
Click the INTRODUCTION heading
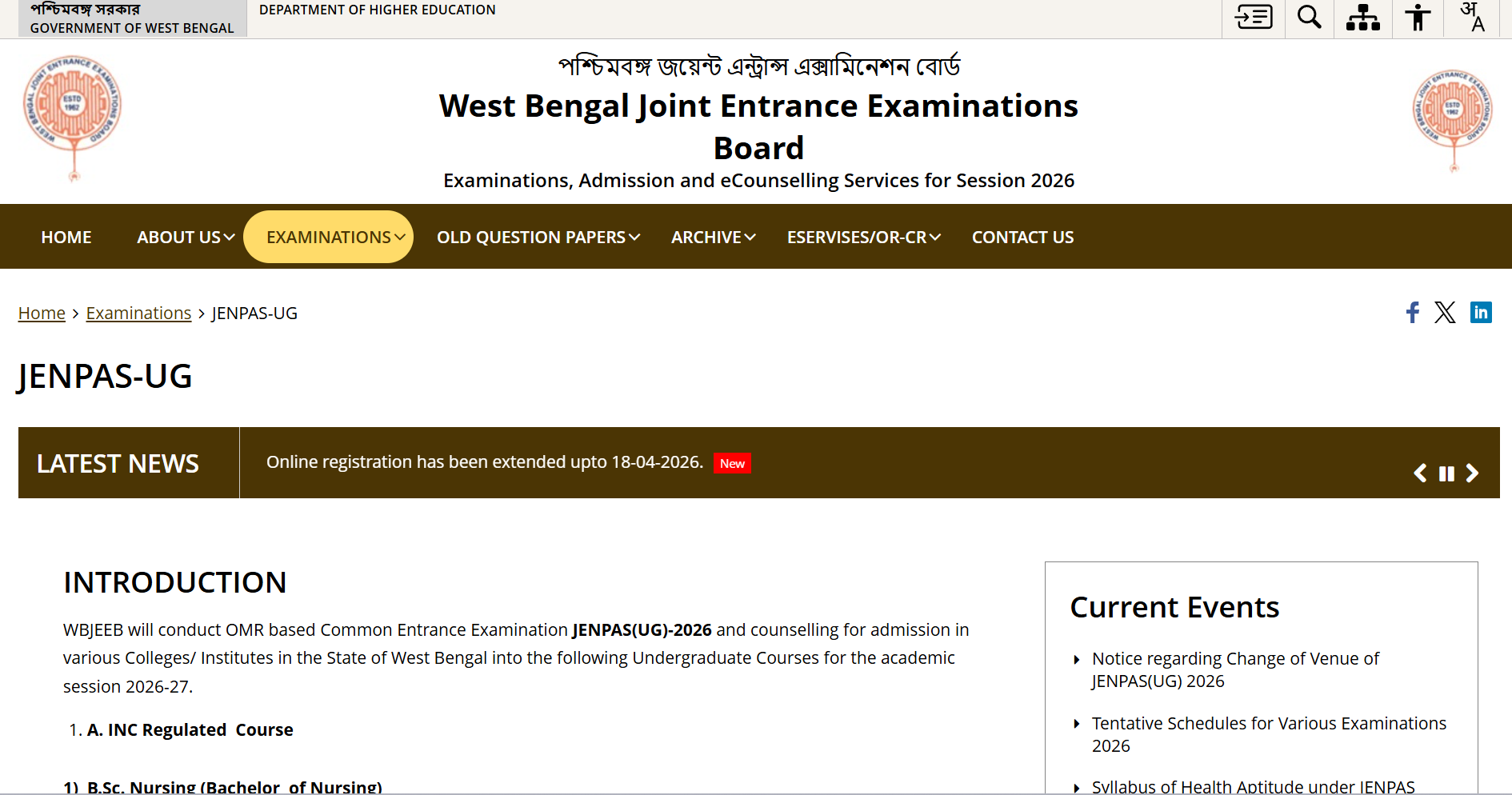click(x=174, y=582)
